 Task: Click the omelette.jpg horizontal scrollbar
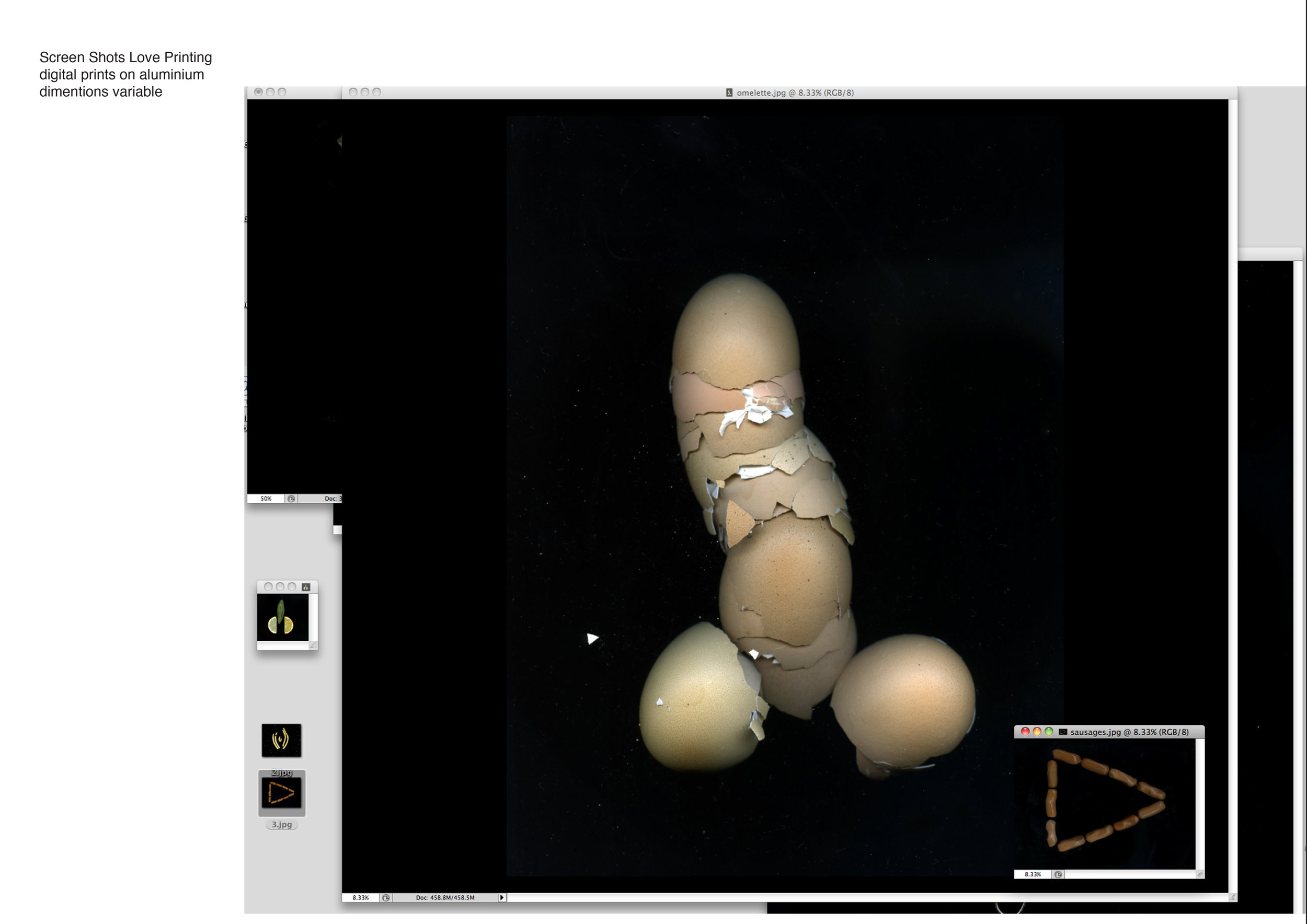(867, 897)
